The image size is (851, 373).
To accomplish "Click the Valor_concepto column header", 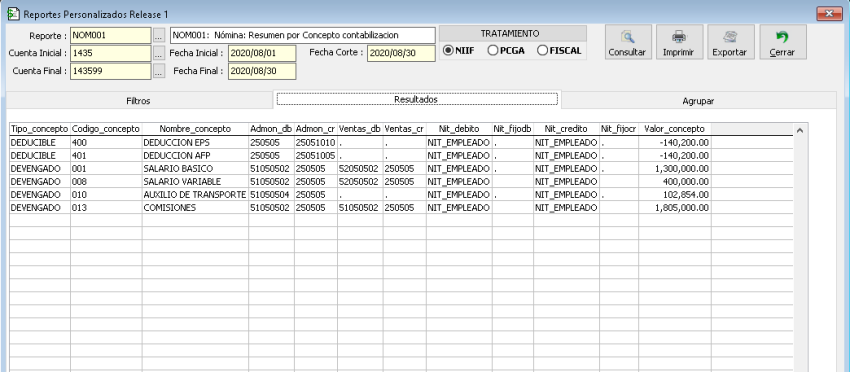I will pos(675,129).
